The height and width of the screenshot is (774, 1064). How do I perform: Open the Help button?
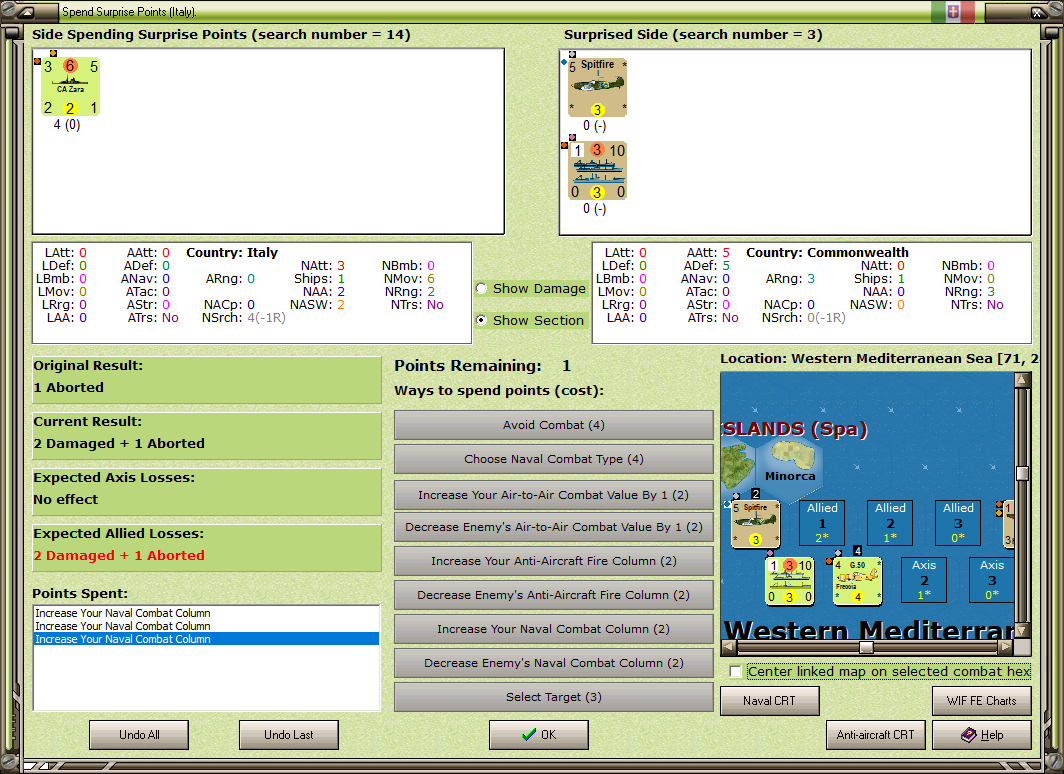982,735
